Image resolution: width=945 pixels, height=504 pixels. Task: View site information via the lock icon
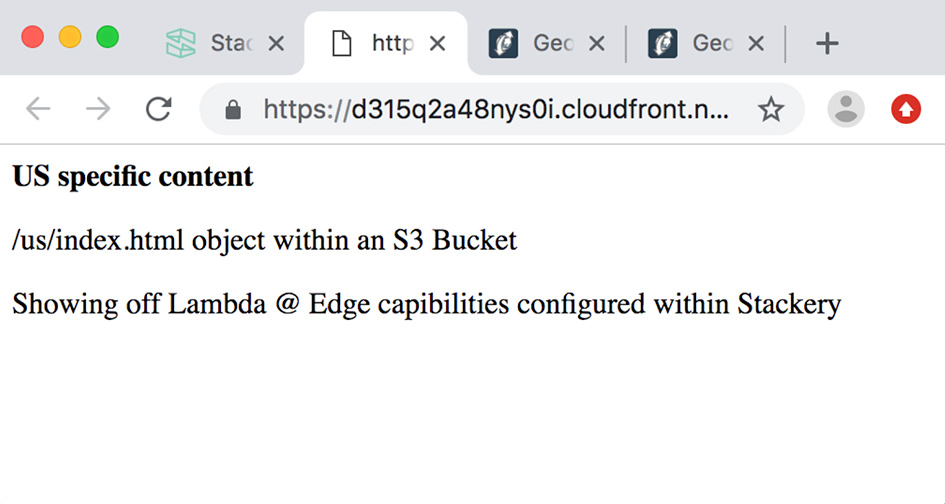tap(233, 109)
